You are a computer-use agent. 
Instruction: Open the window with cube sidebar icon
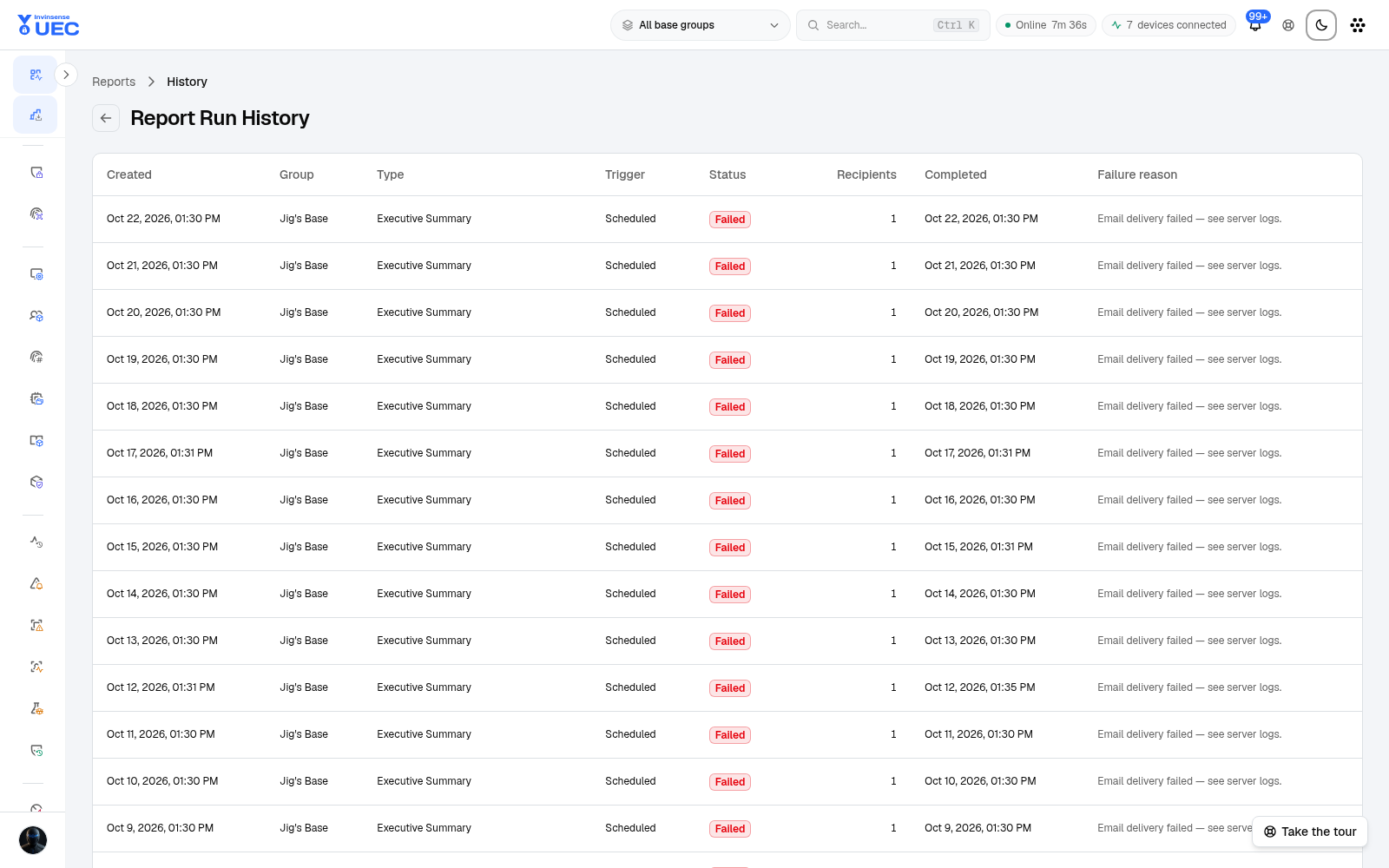coord(36,440)
